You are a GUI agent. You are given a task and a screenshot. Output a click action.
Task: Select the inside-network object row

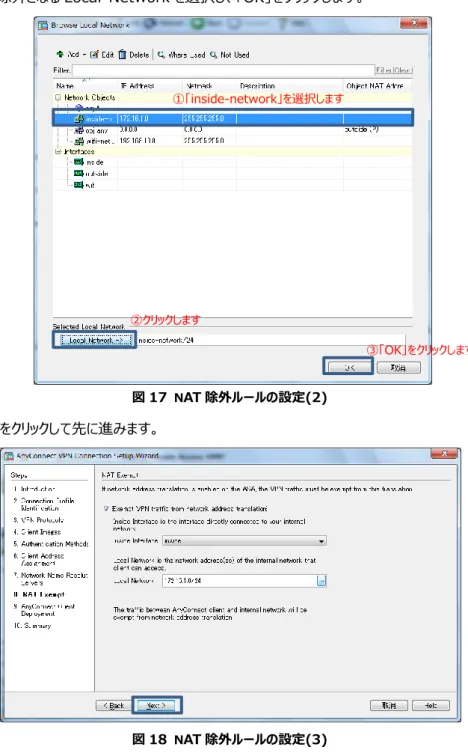click(x=232, y=118)
